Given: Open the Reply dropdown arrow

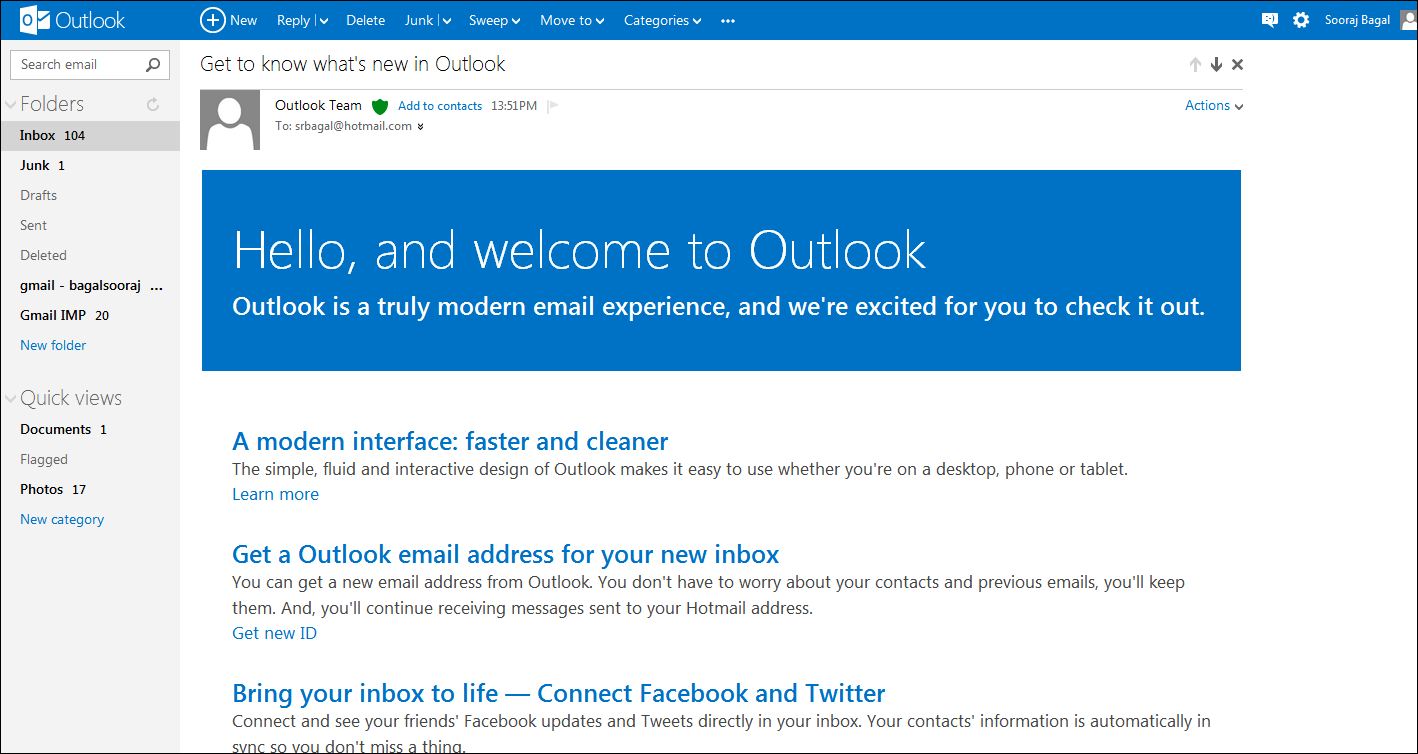Looking at the screenshot, I should (x=323, y=21).
